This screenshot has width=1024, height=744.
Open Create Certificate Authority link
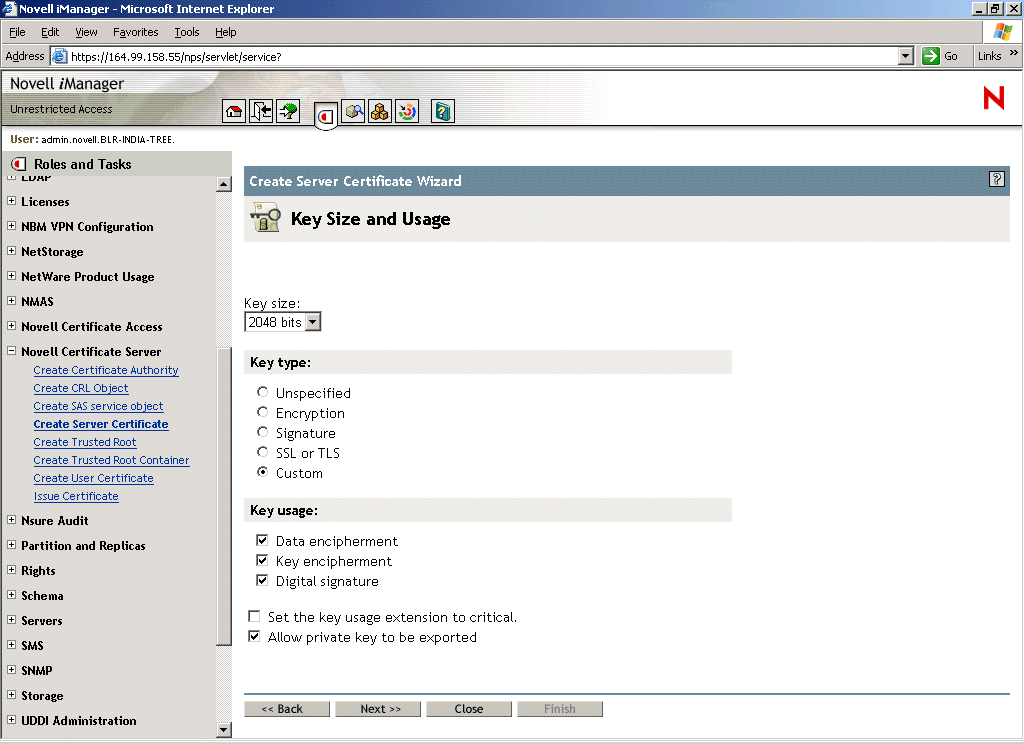pos(106,370)
